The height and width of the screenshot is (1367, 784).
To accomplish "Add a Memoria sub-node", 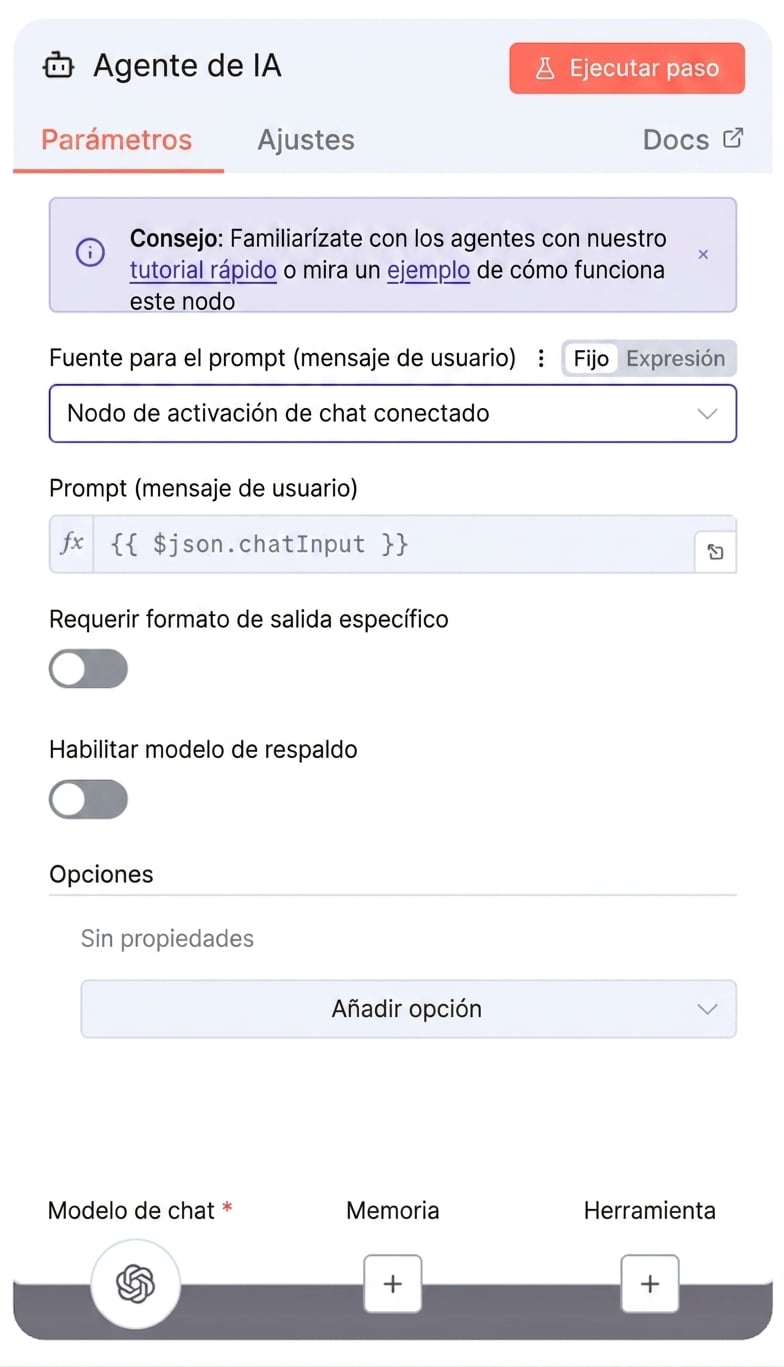I will [x=392, y=1283].
